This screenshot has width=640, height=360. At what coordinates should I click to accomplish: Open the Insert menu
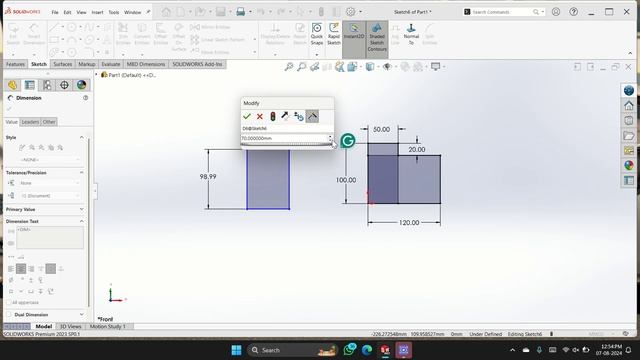97,12
